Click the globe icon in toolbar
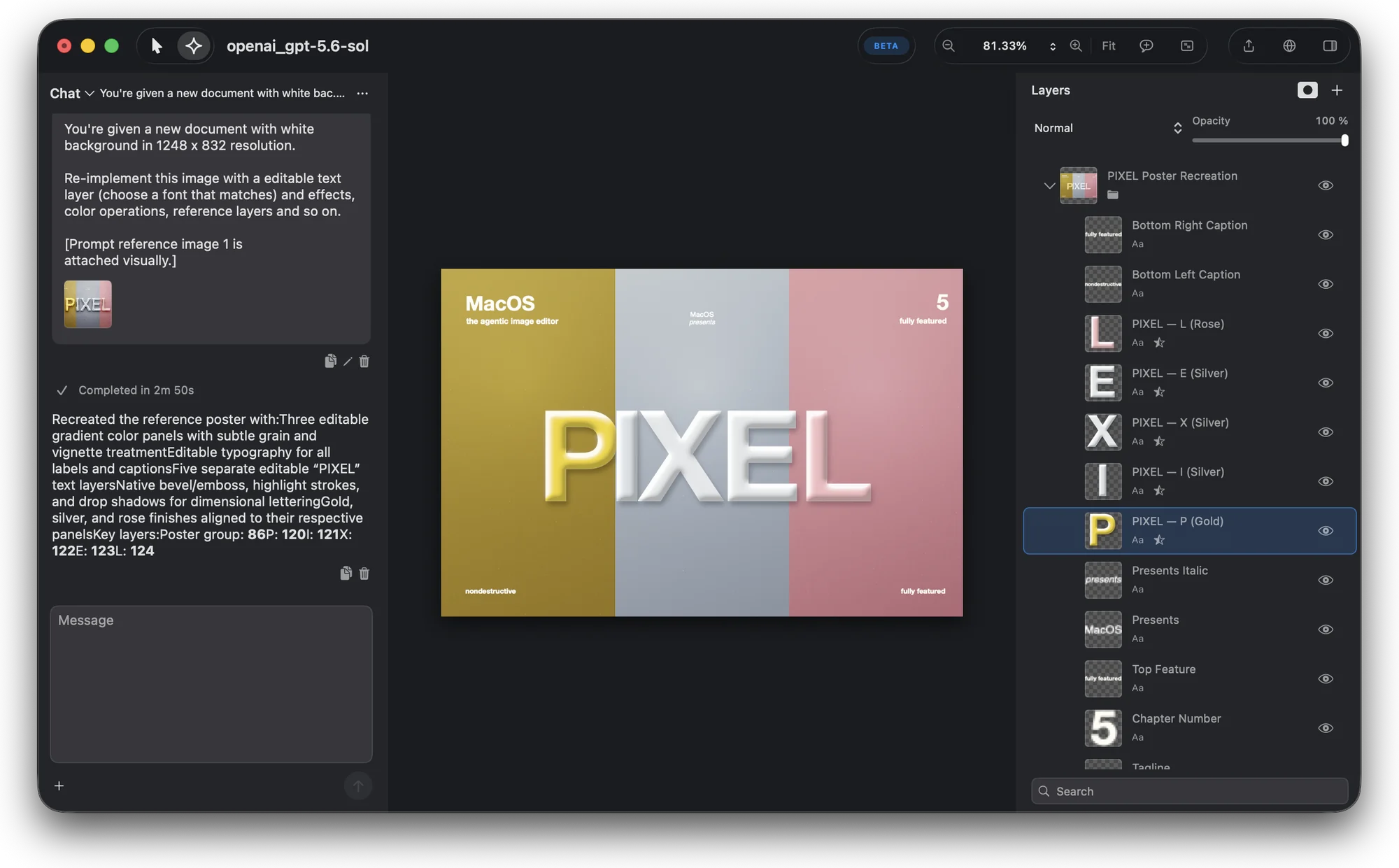The image size is (1399, 868). pyautogui.click(x=1289, y=46)
